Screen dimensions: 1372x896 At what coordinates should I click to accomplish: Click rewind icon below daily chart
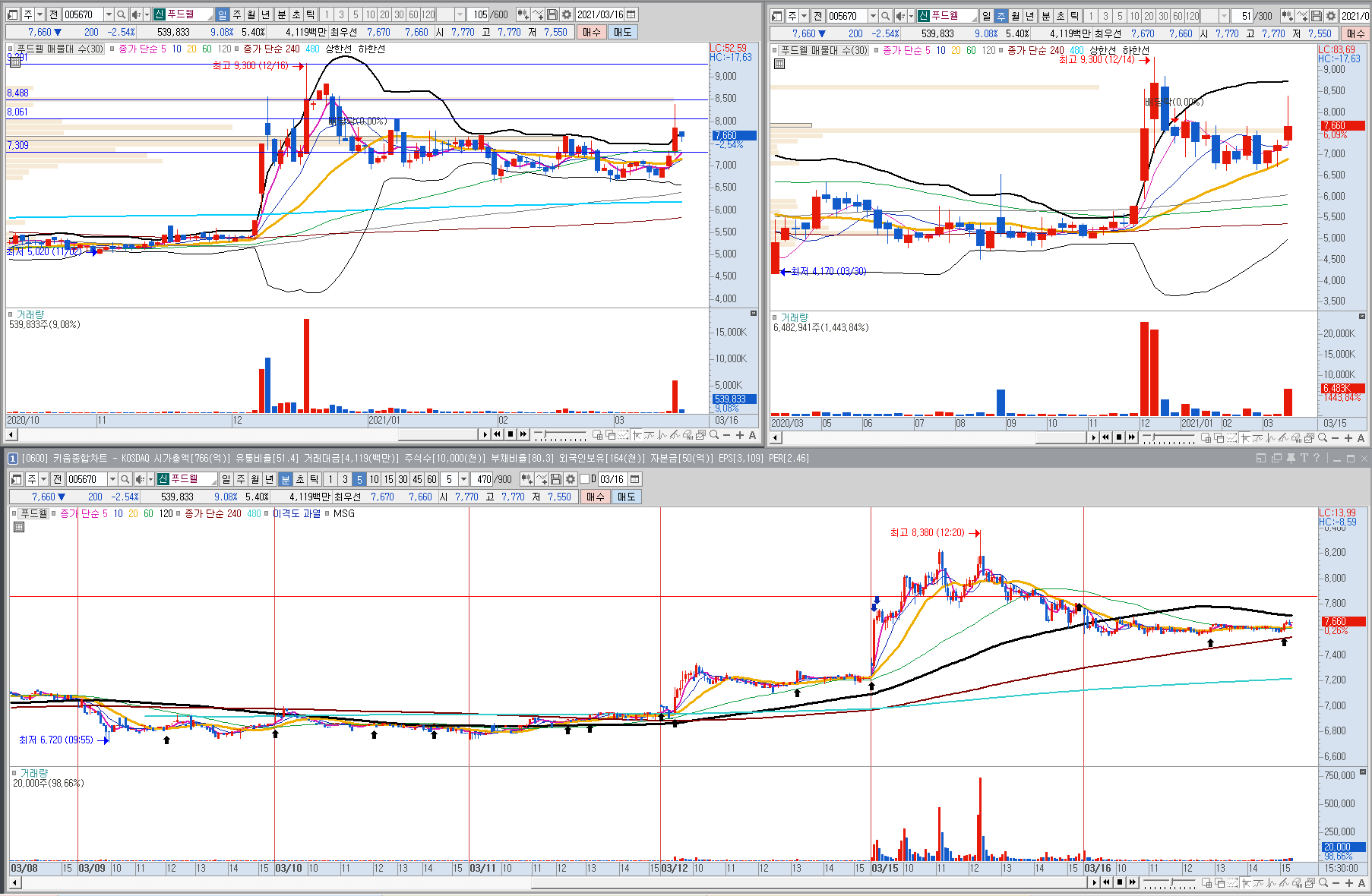tap(498, 434)
